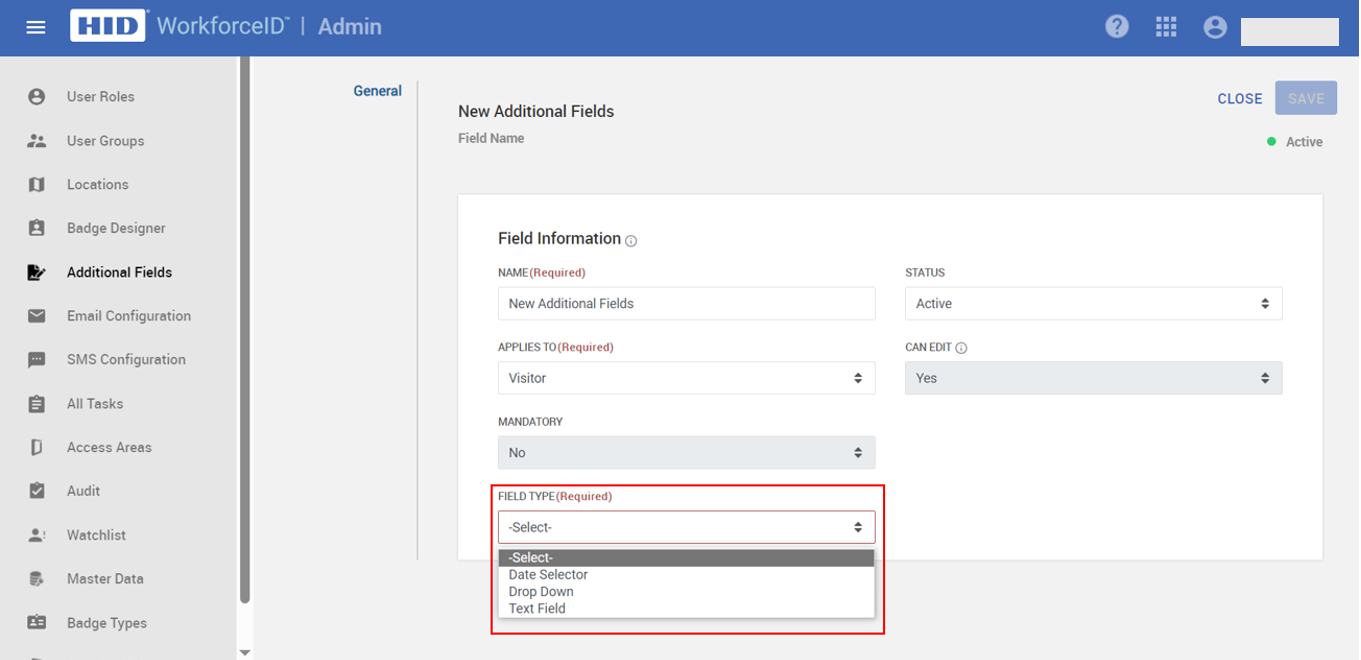Click the Additional Fields pencil icon
The width and height of the screenshot is (1361, 660).
pos(37,272)
